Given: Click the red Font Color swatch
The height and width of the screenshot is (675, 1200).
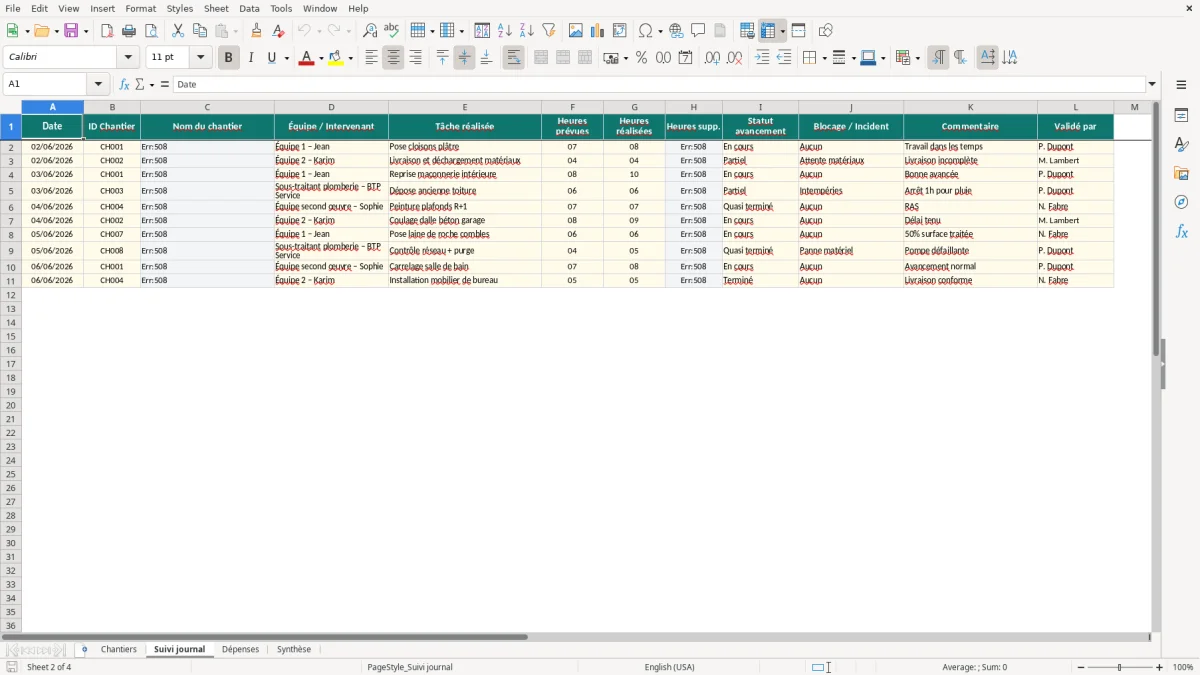Looking at the screenshot, I should point(307,58).
